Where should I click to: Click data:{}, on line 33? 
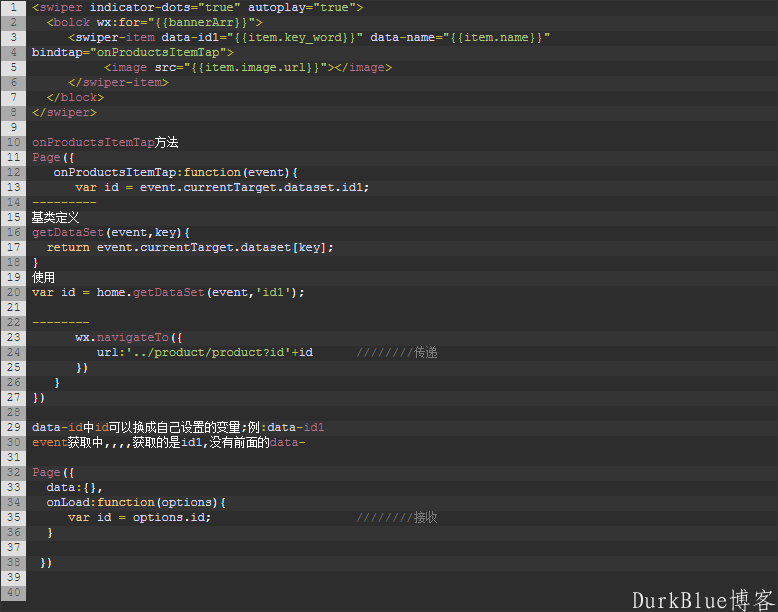point(74,487)
